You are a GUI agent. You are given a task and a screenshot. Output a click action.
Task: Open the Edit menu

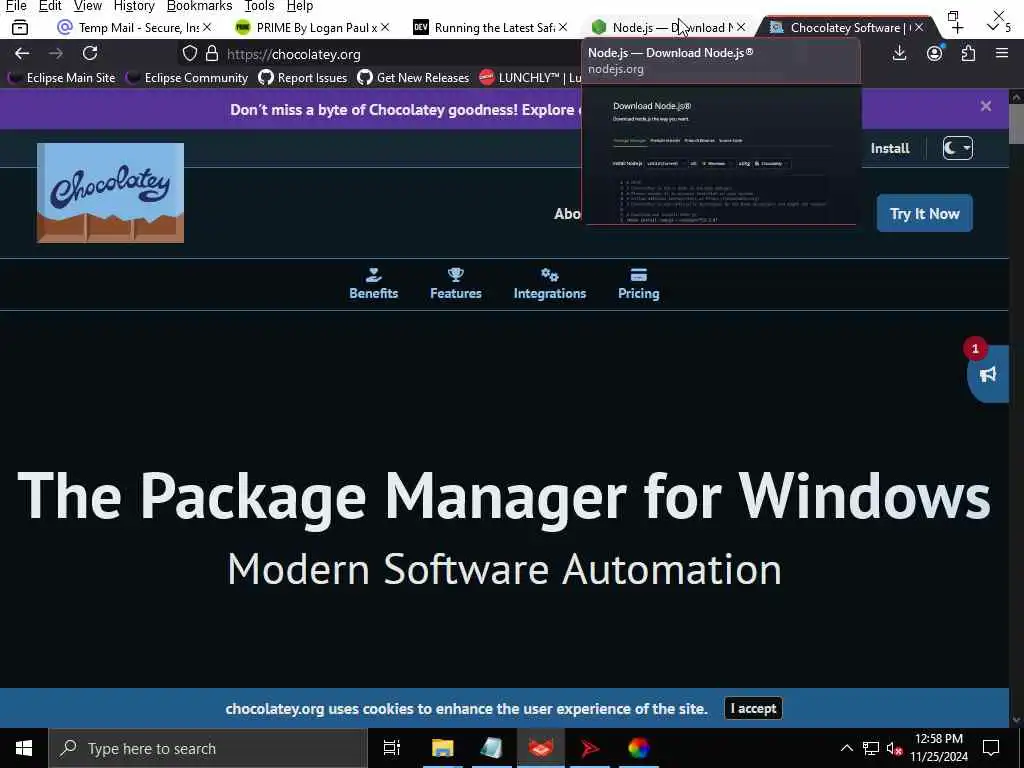click(50, 6)
